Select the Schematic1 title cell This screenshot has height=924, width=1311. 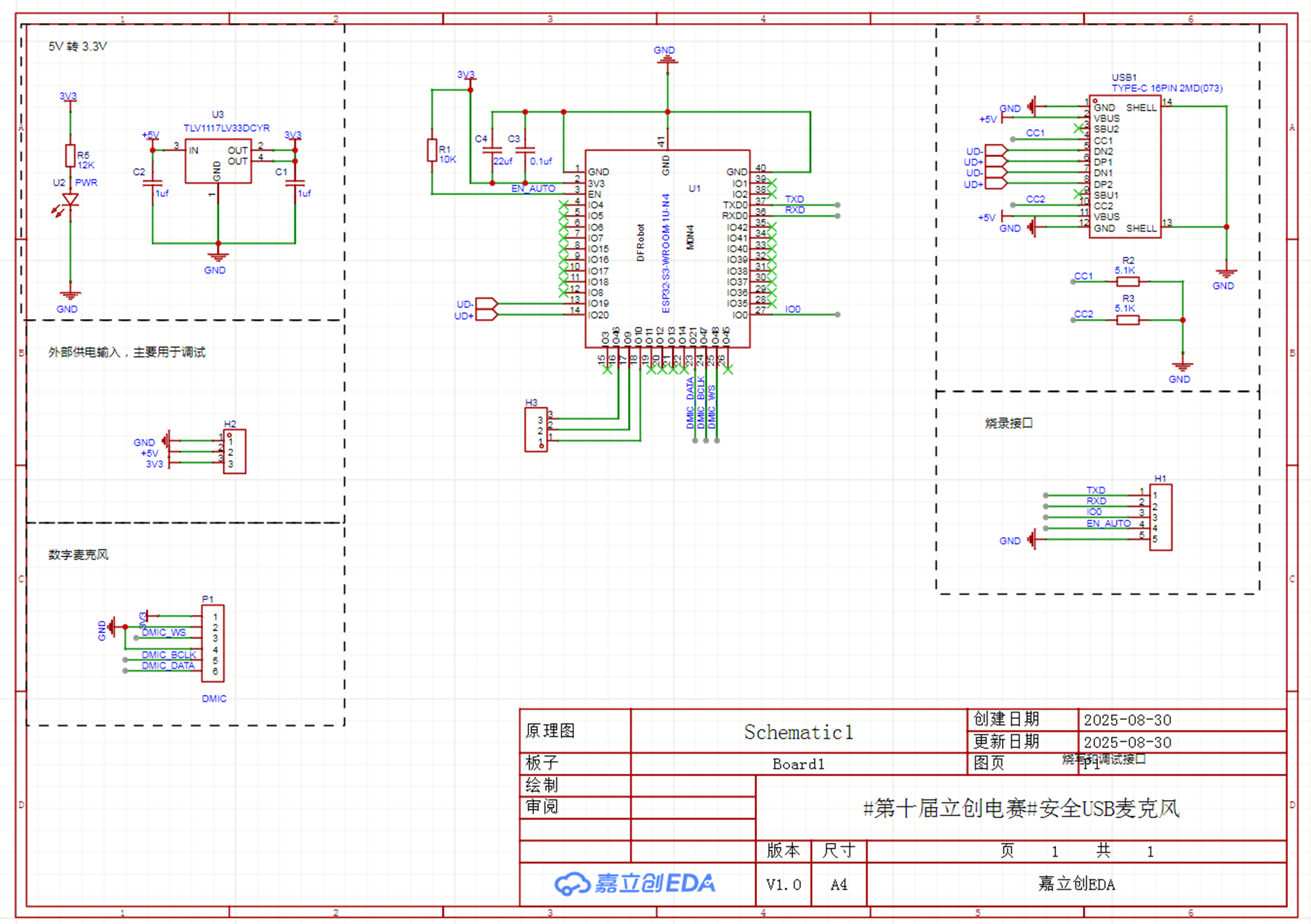pyautogui.click(x=798, y=732)
